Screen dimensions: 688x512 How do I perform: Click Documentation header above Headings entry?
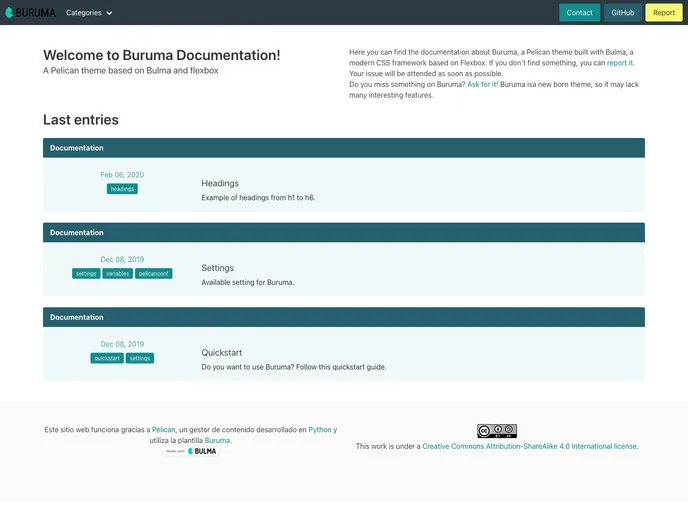click(x=344, y=148)
